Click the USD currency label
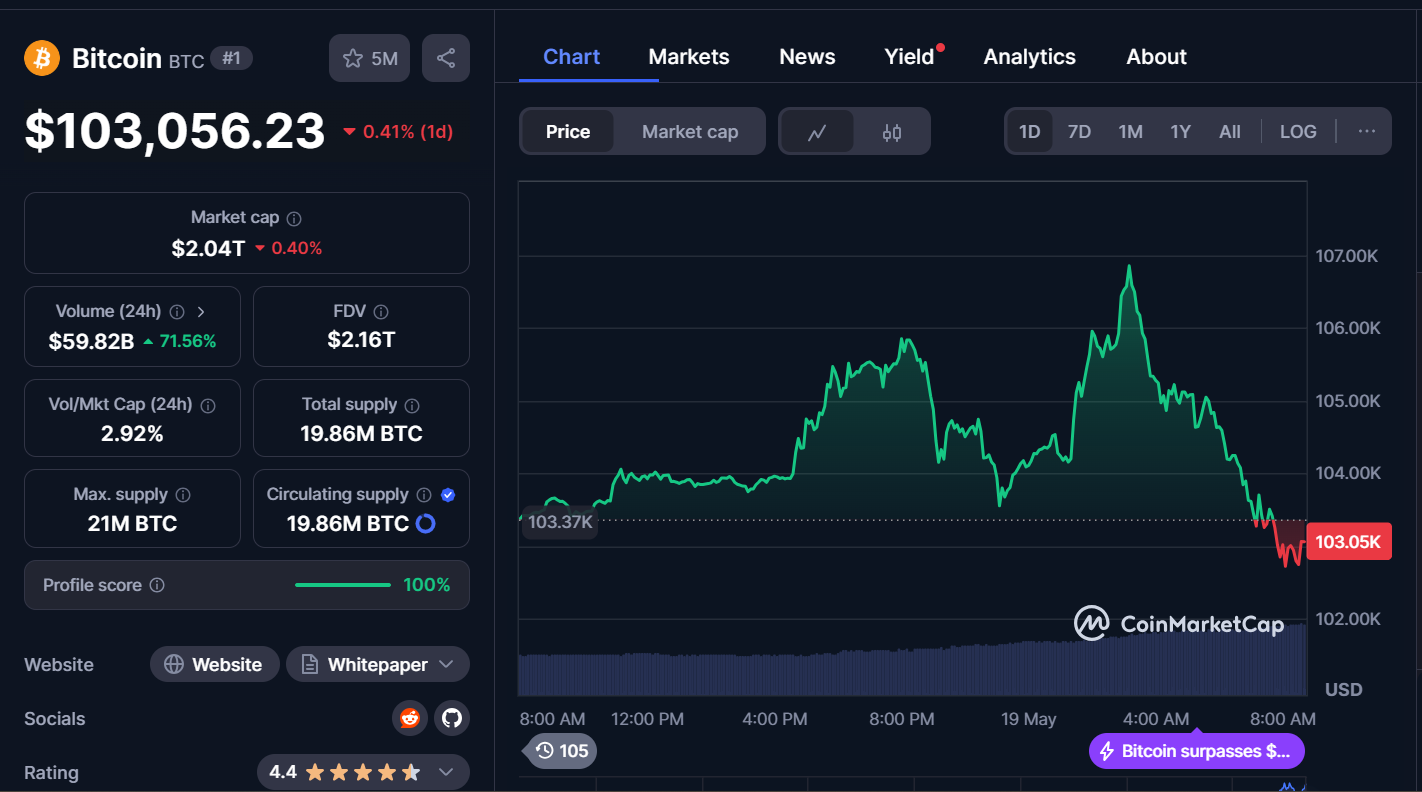Screen dimensions: 1422x792 (x=1344, y=690)
